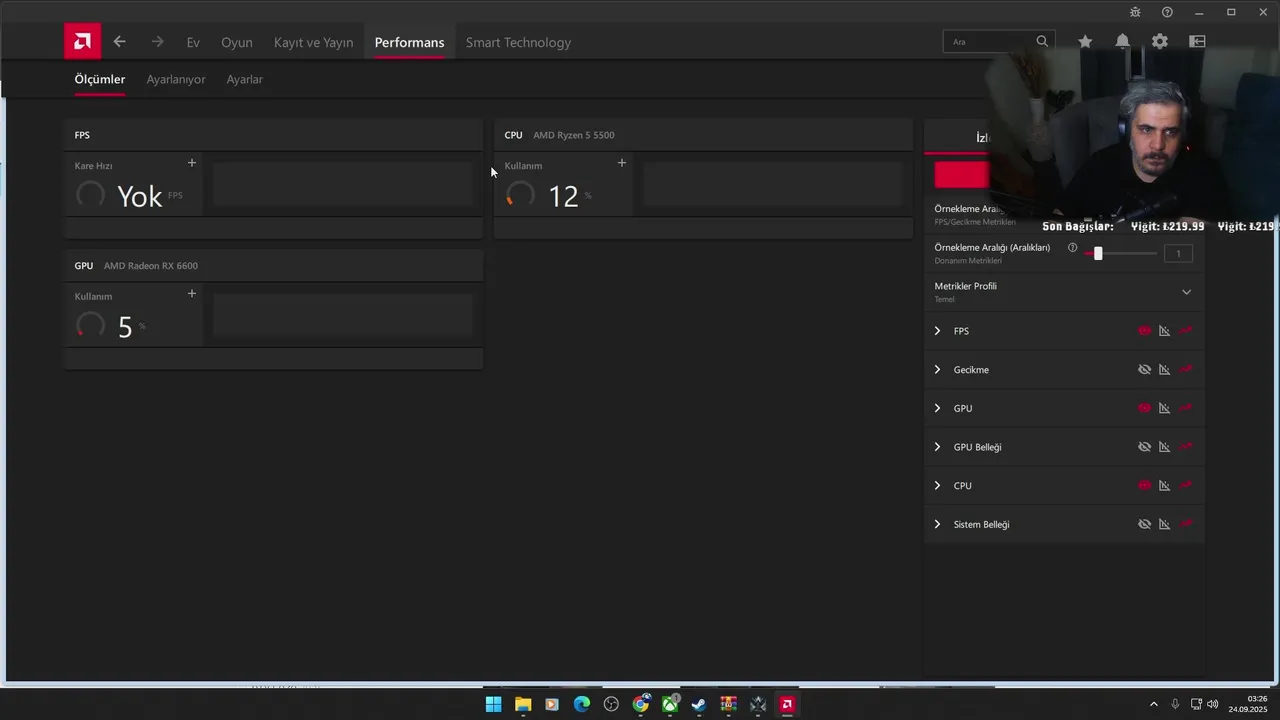
Task: Click the chart axis icon in GPU Belleği row
Action: (1165, 447)
